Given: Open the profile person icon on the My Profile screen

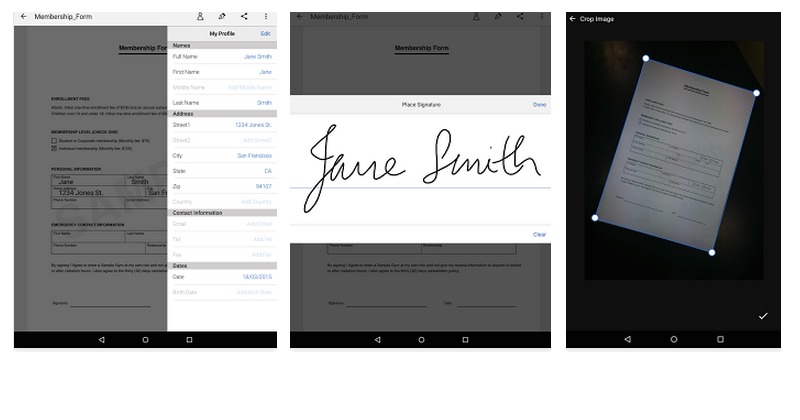Looking at the screenshot, I should [200, 16].
